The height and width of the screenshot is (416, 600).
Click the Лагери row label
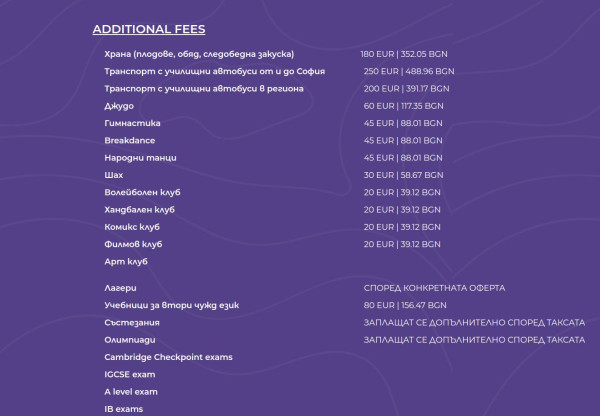pos(120,288)
